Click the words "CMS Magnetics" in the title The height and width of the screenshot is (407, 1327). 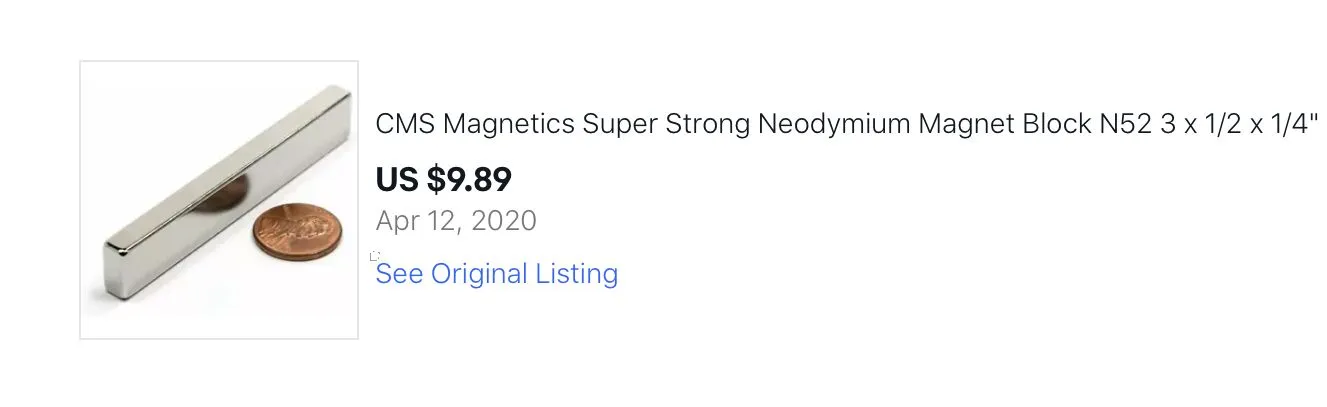tap(475, 125)
